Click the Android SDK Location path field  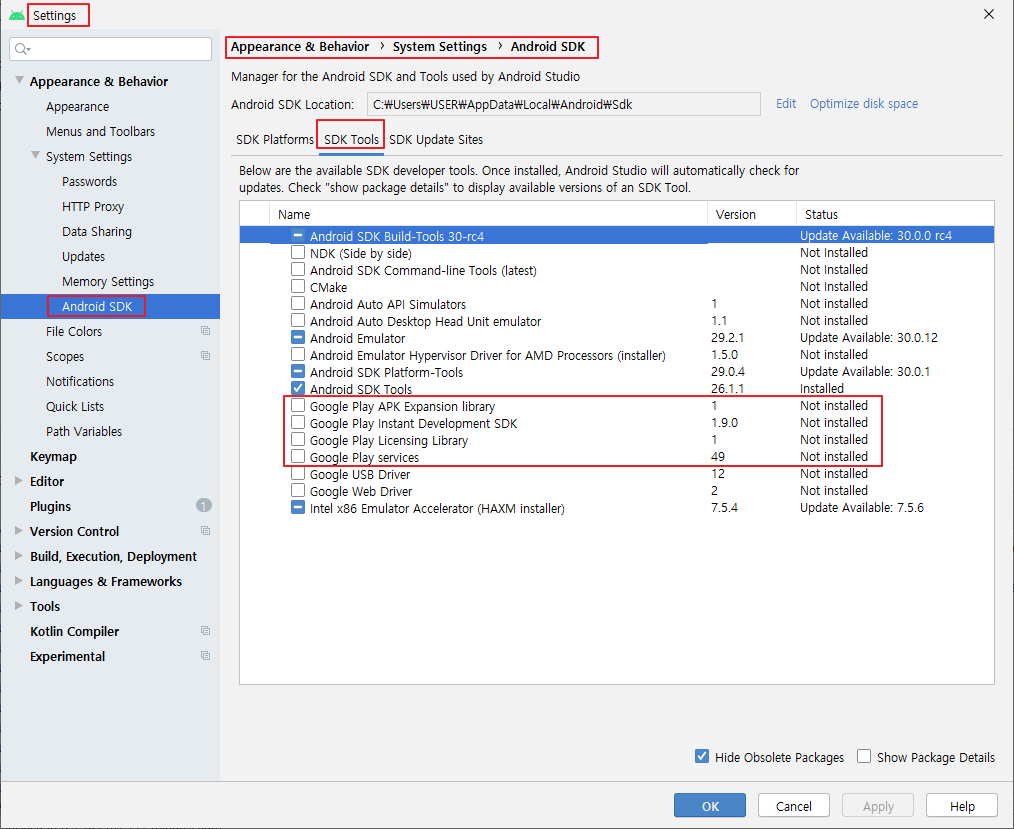coord(563,104)
